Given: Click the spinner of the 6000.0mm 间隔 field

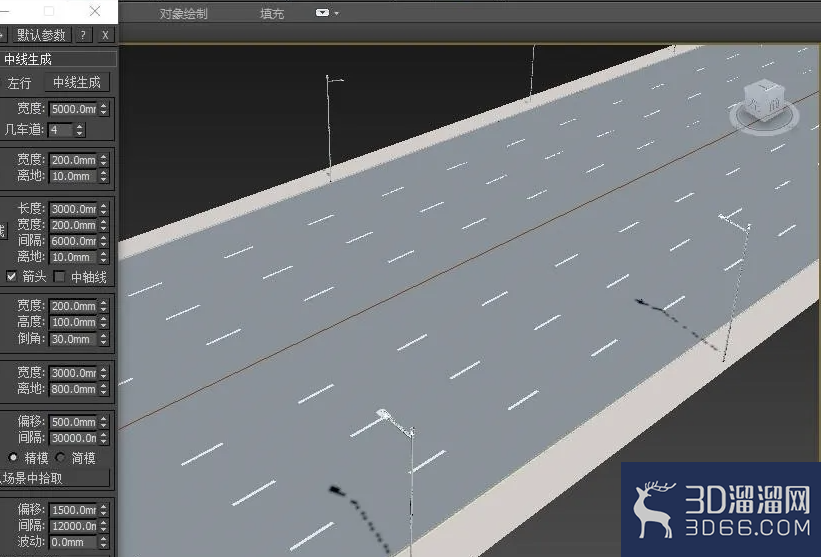Looking at the screenshot, I should [x=104, y=241].
